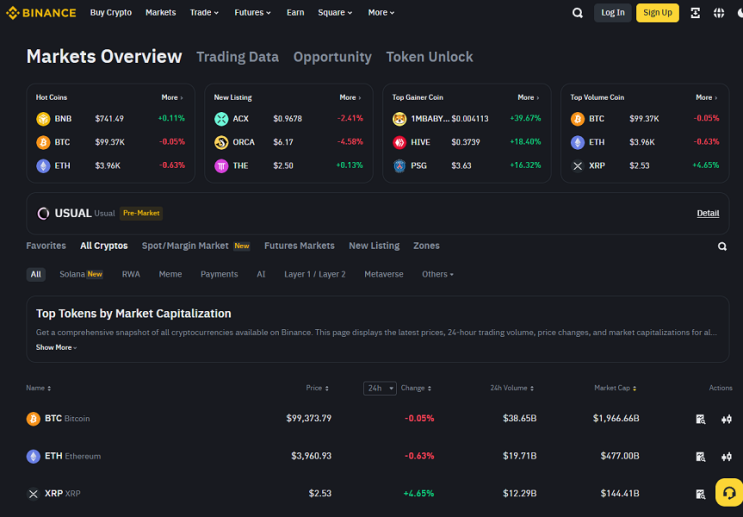Open the download app QR icon
Image resolution: width=743 pixels, height=517 pixels.
[x=695, y=13]
